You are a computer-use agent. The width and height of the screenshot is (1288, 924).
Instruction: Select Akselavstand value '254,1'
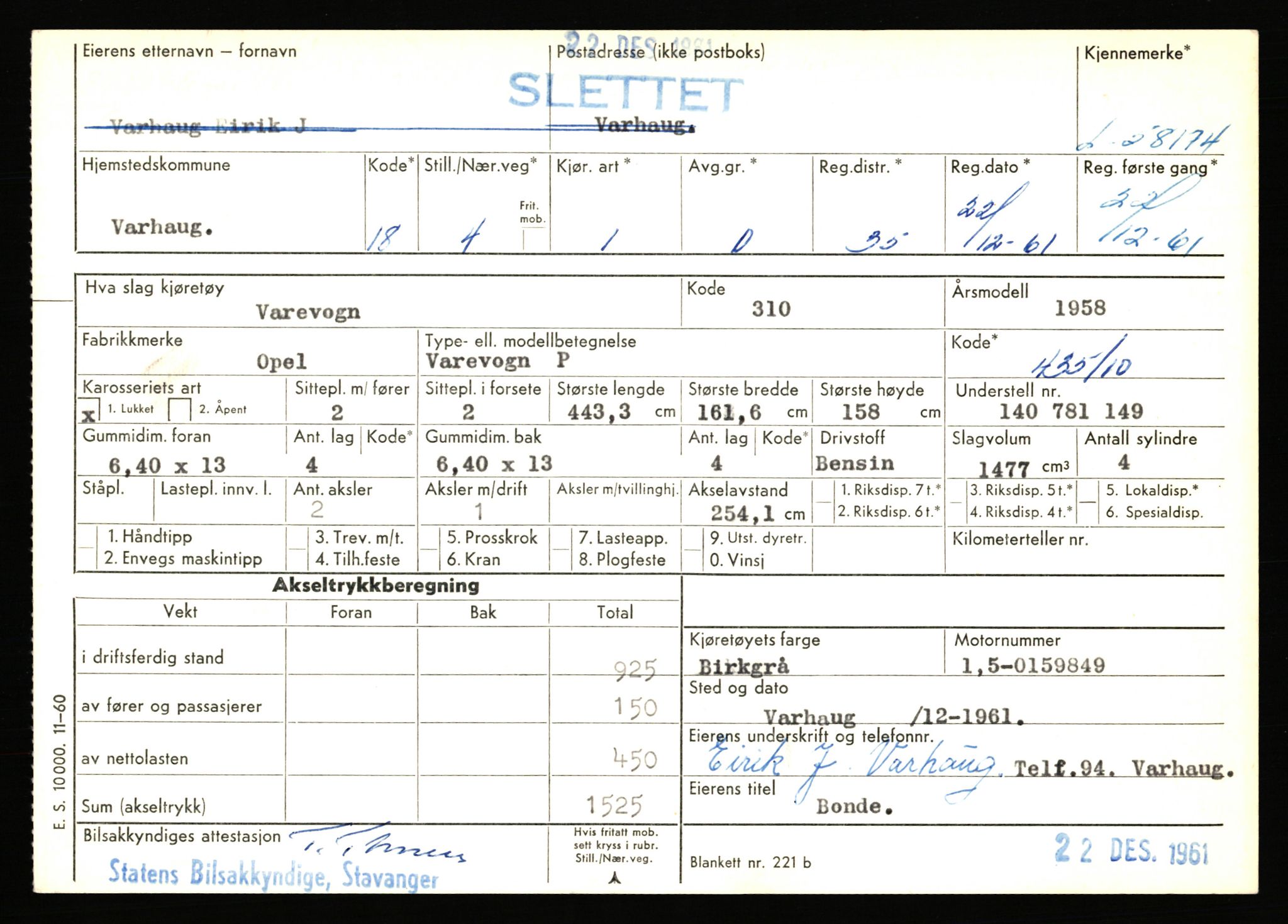coord(742,514)
